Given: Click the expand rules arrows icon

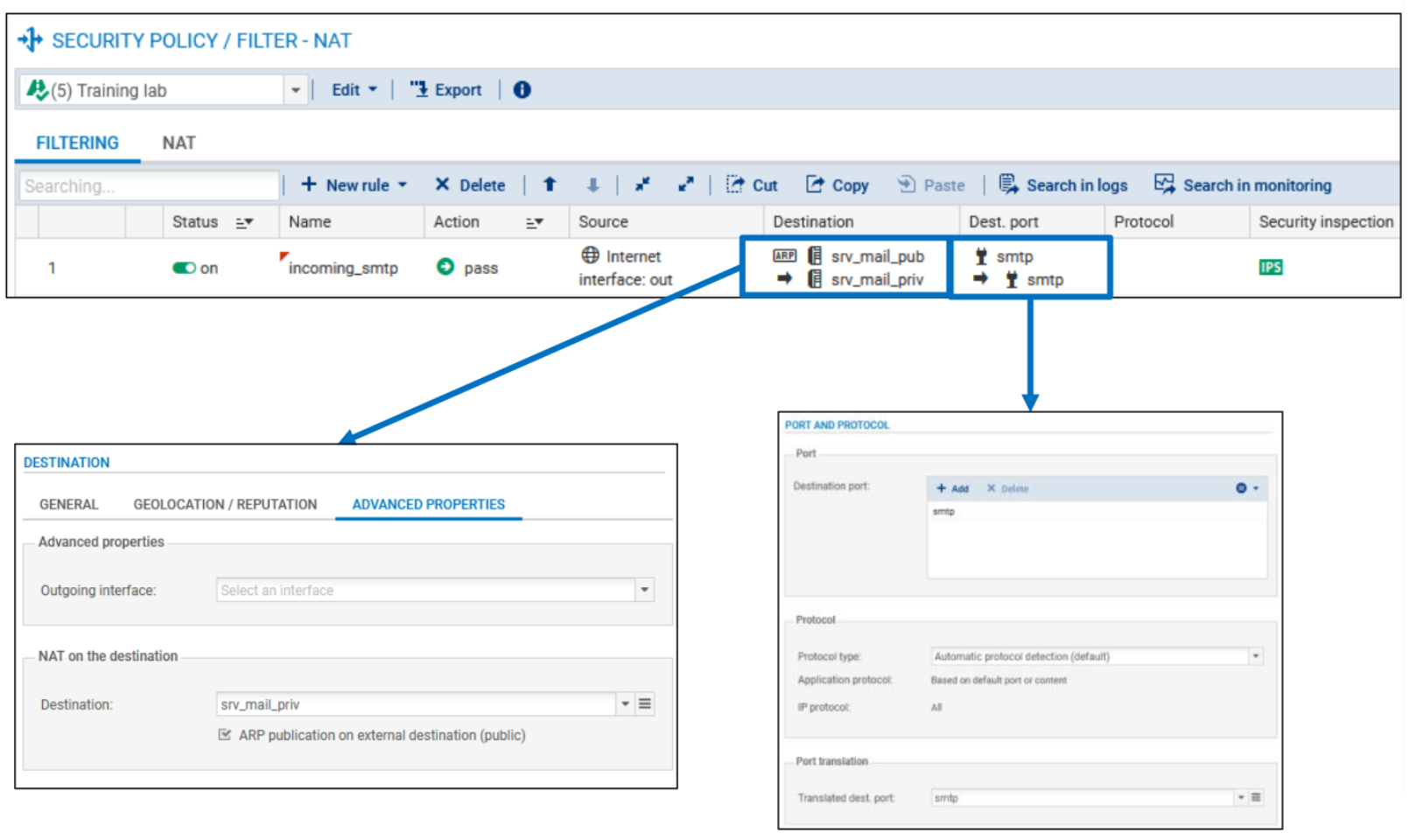Looking at the screenshot, I should (686, 185).
